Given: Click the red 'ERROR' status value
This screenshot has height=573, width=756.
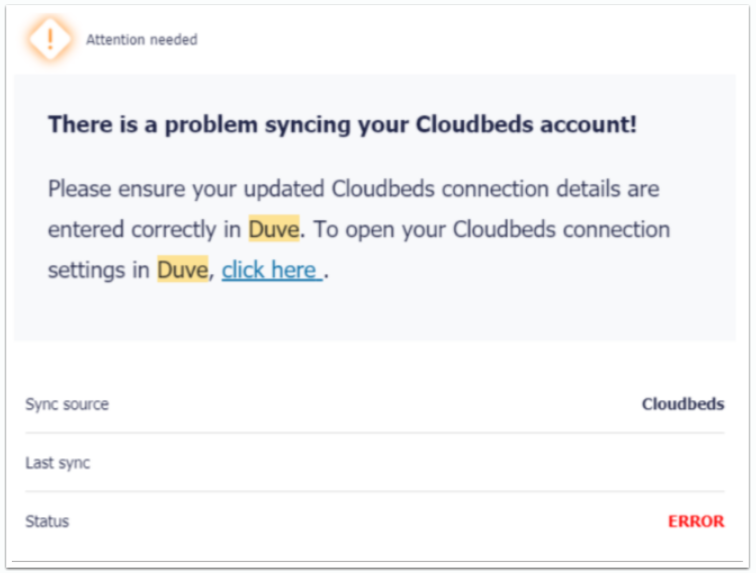Looking at the screenshot, I should (x=696, y=521).
